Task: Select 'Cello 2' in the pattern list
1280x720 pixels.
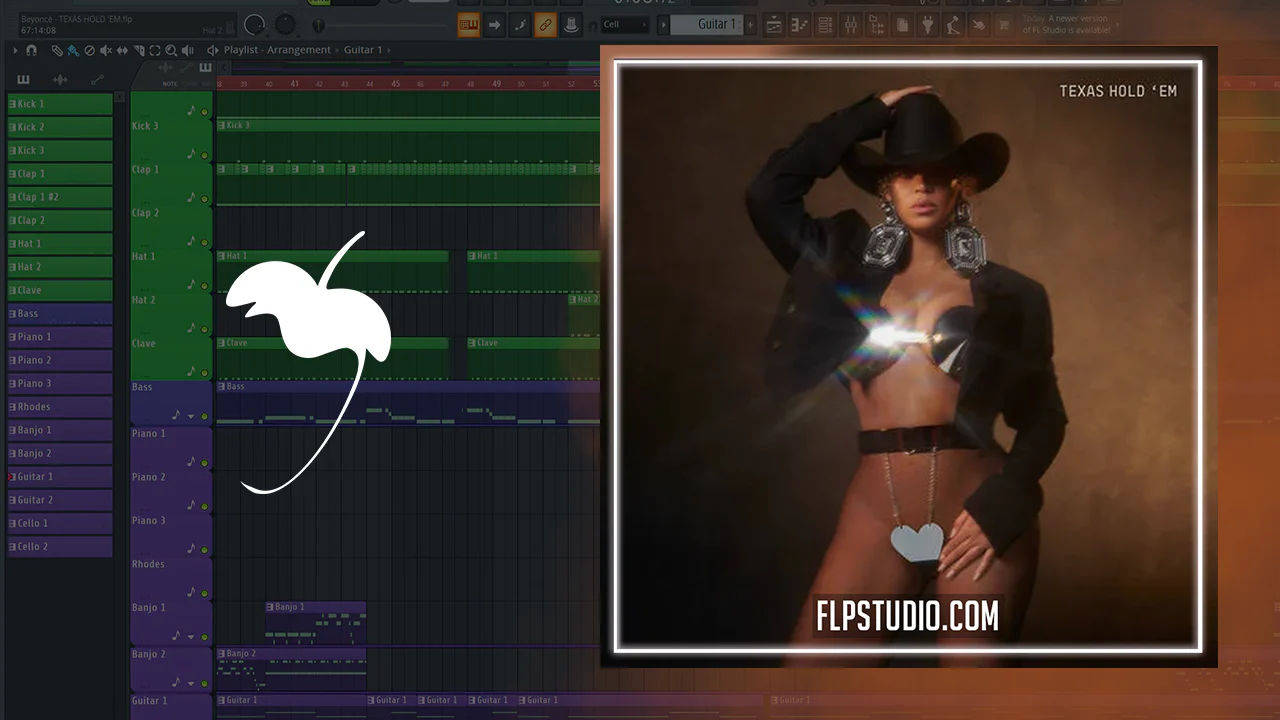Action: click(x=60, y=547)
